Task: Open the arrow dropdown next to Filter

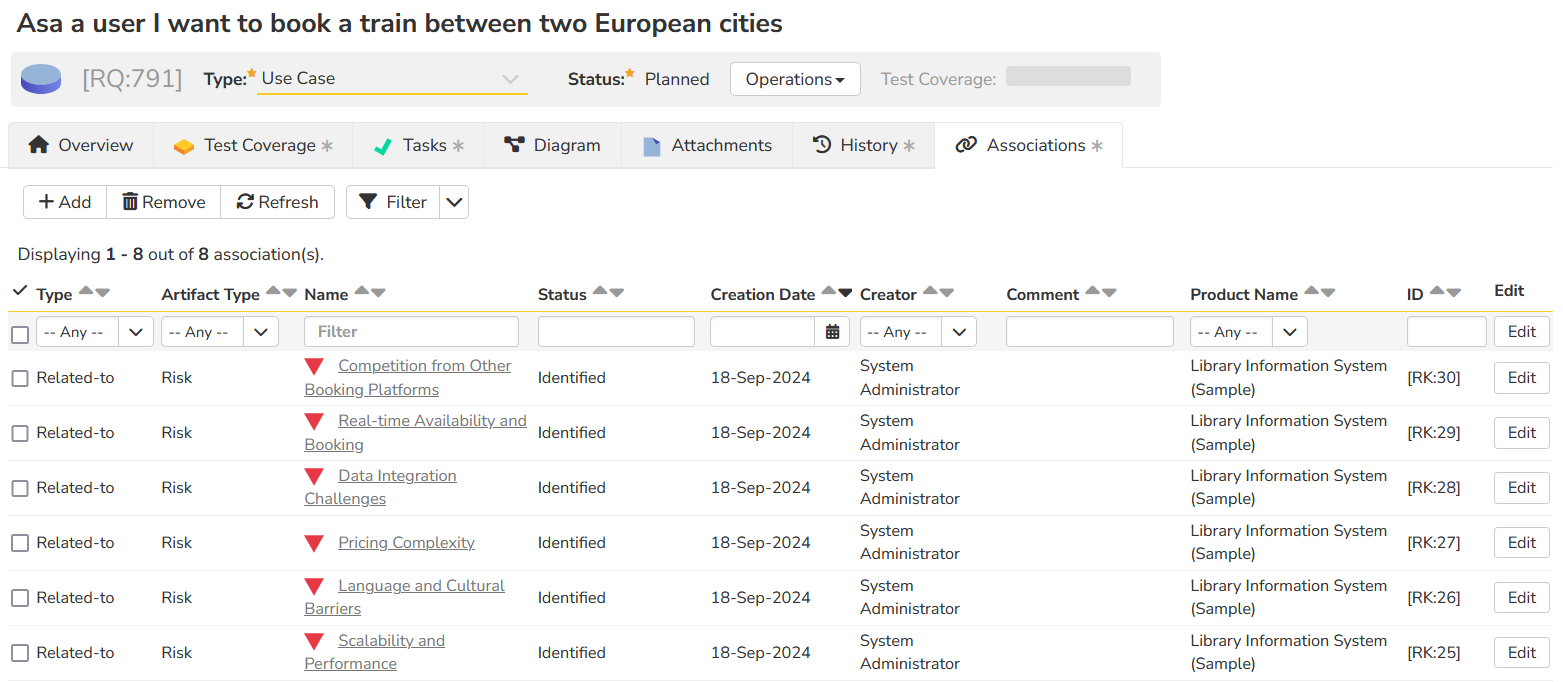Action: coord(454,202)
